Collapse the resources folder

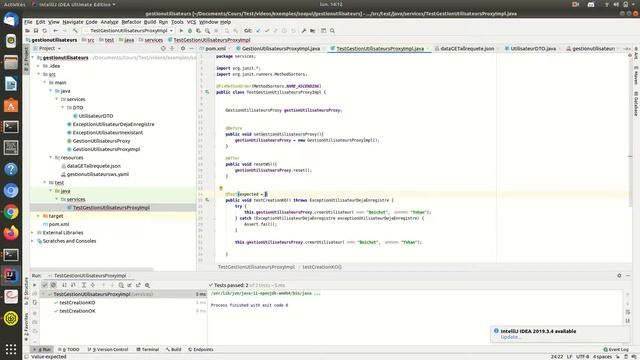[x=51, y=158]
